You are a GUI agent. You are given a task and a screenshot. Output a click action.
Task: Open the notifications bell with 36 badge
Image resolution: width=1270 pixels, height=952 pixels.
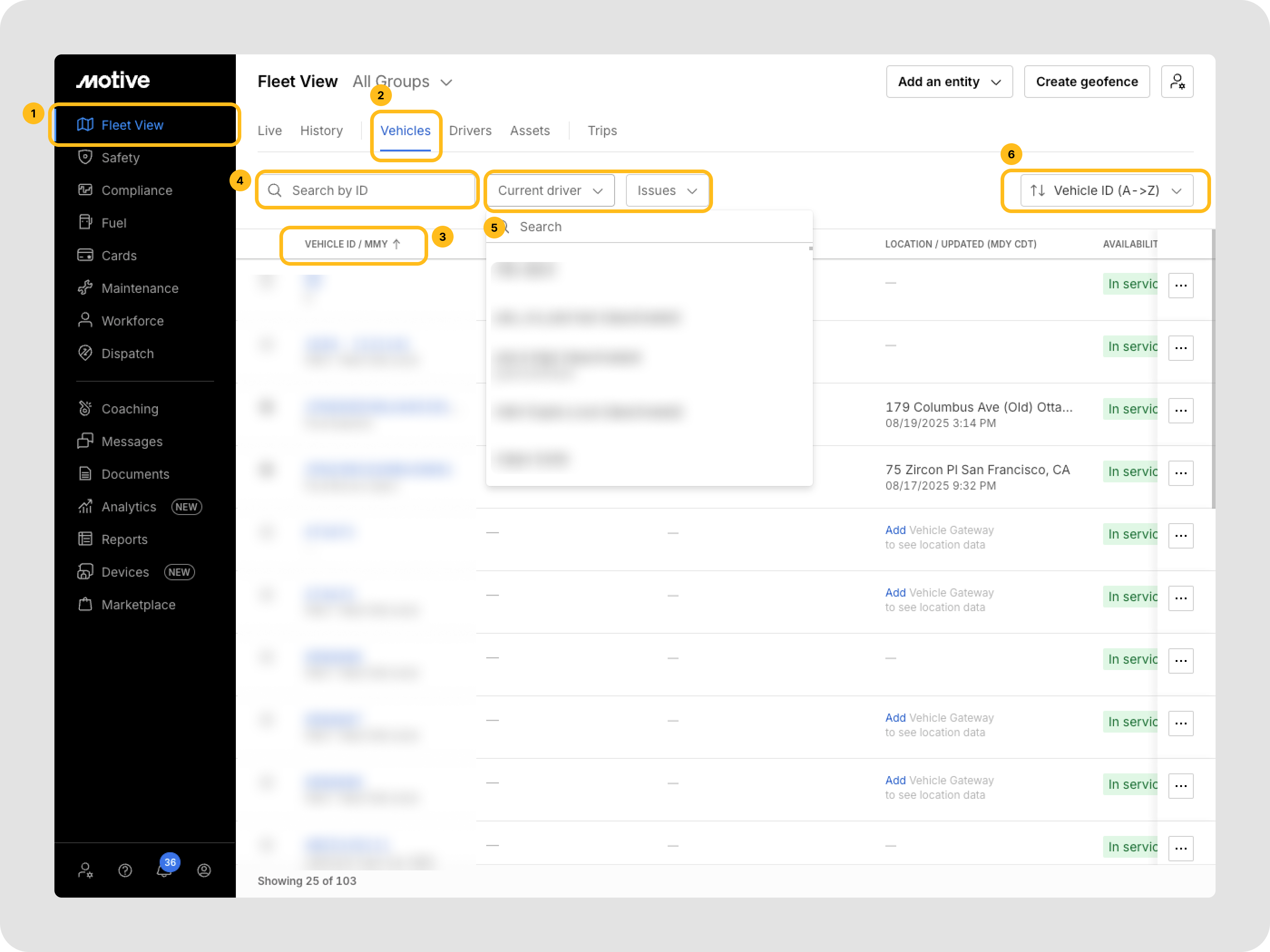tap(165, 870)
